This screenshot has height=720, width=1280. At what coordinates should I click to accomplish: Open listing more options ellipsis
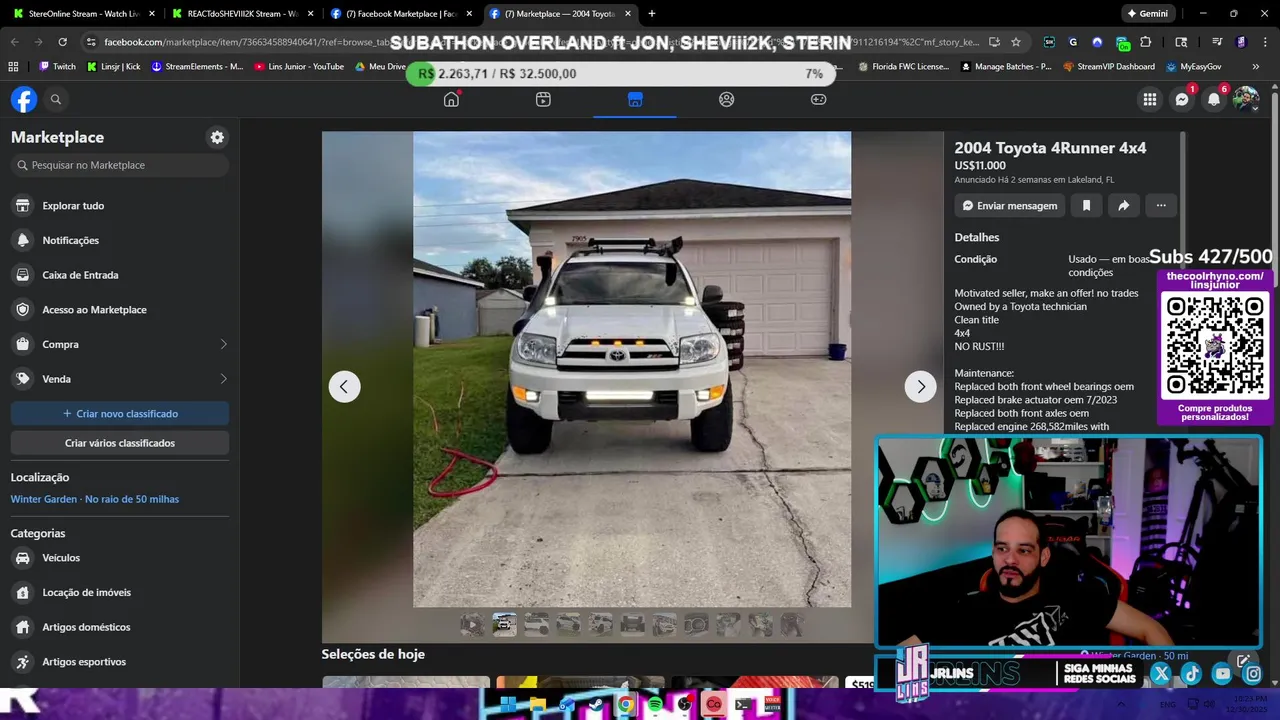tap(1161, 205)
